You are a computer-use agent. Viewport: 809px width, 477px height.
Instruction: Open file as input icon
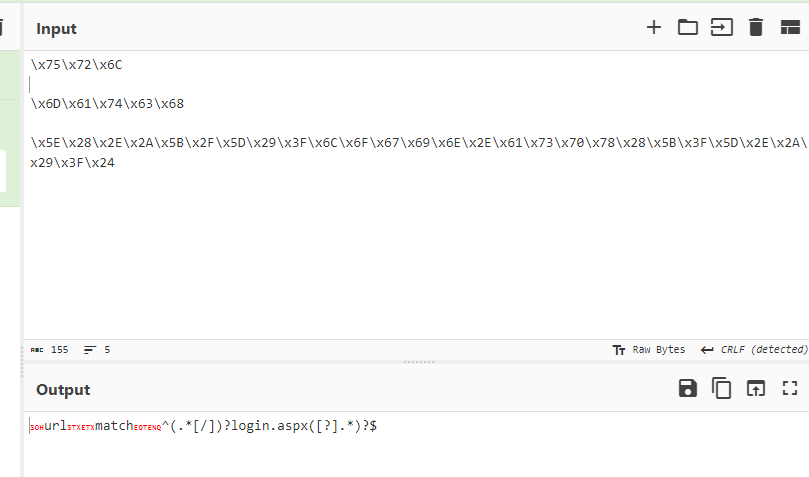coord(721,27)
